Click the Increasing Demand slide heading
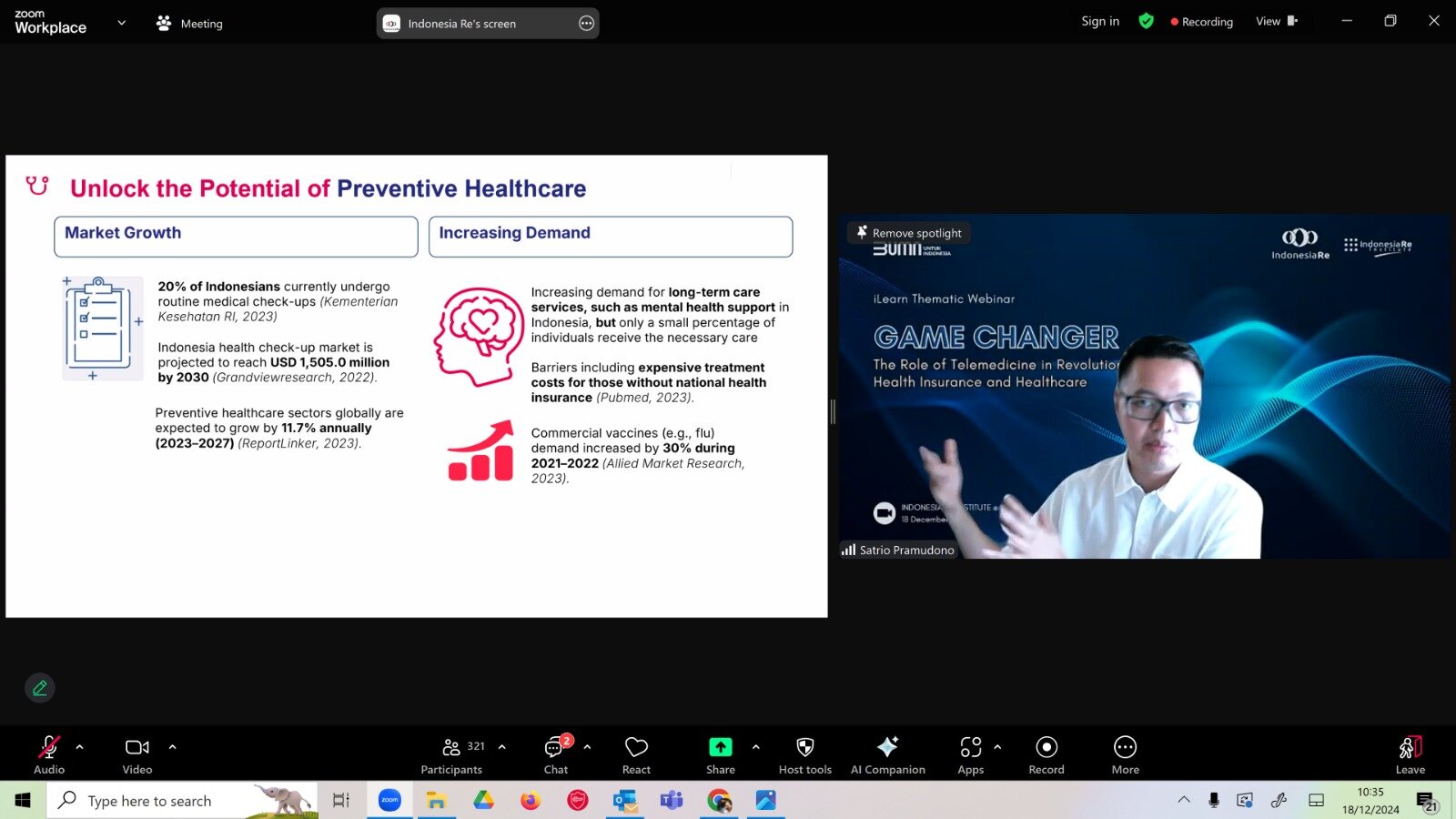This screenshot has width=1456, height=819. coord(515,233)
